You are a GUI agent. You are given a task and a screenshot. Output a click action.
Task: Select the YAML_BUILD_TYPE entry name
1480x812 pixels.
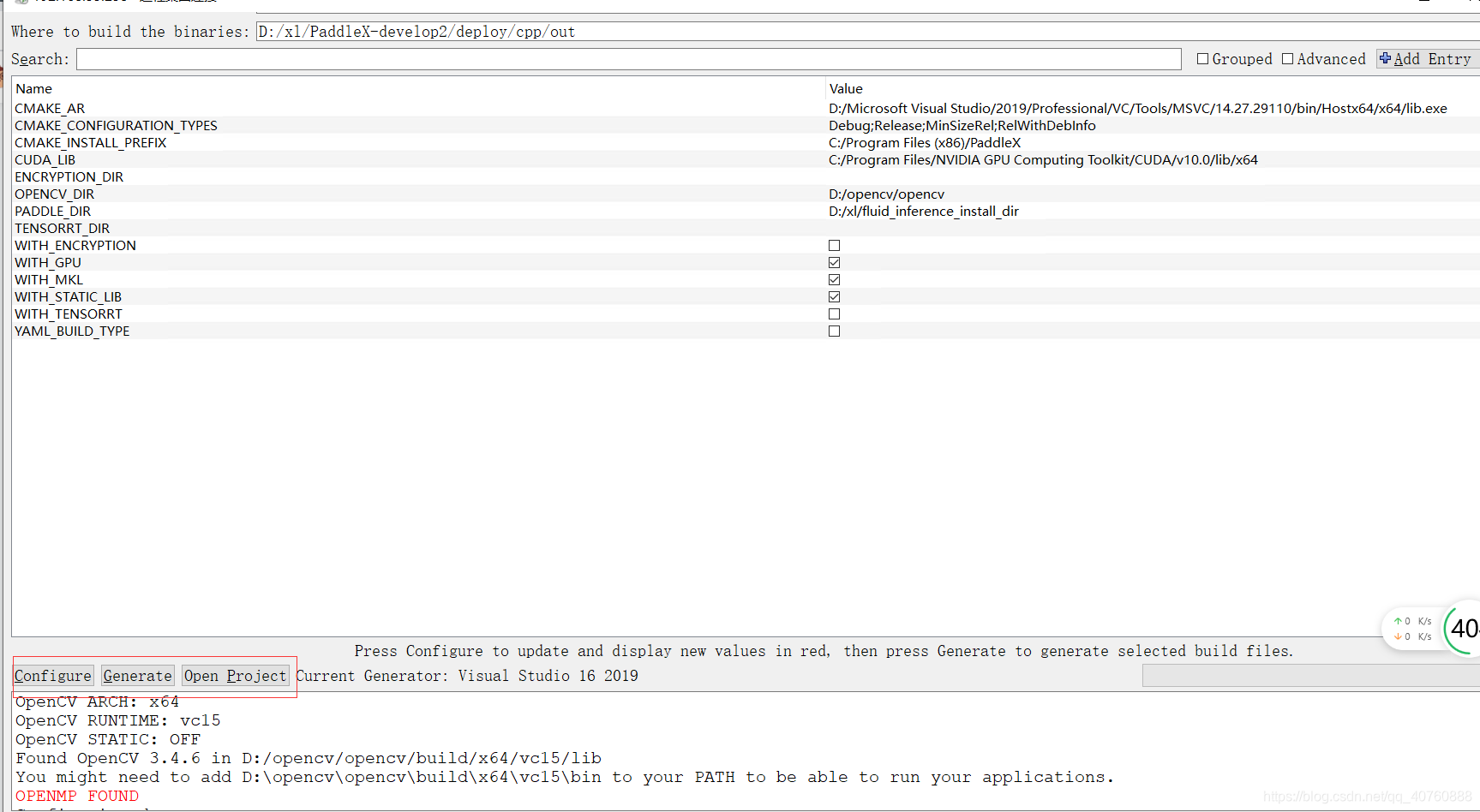coord(72,331)
